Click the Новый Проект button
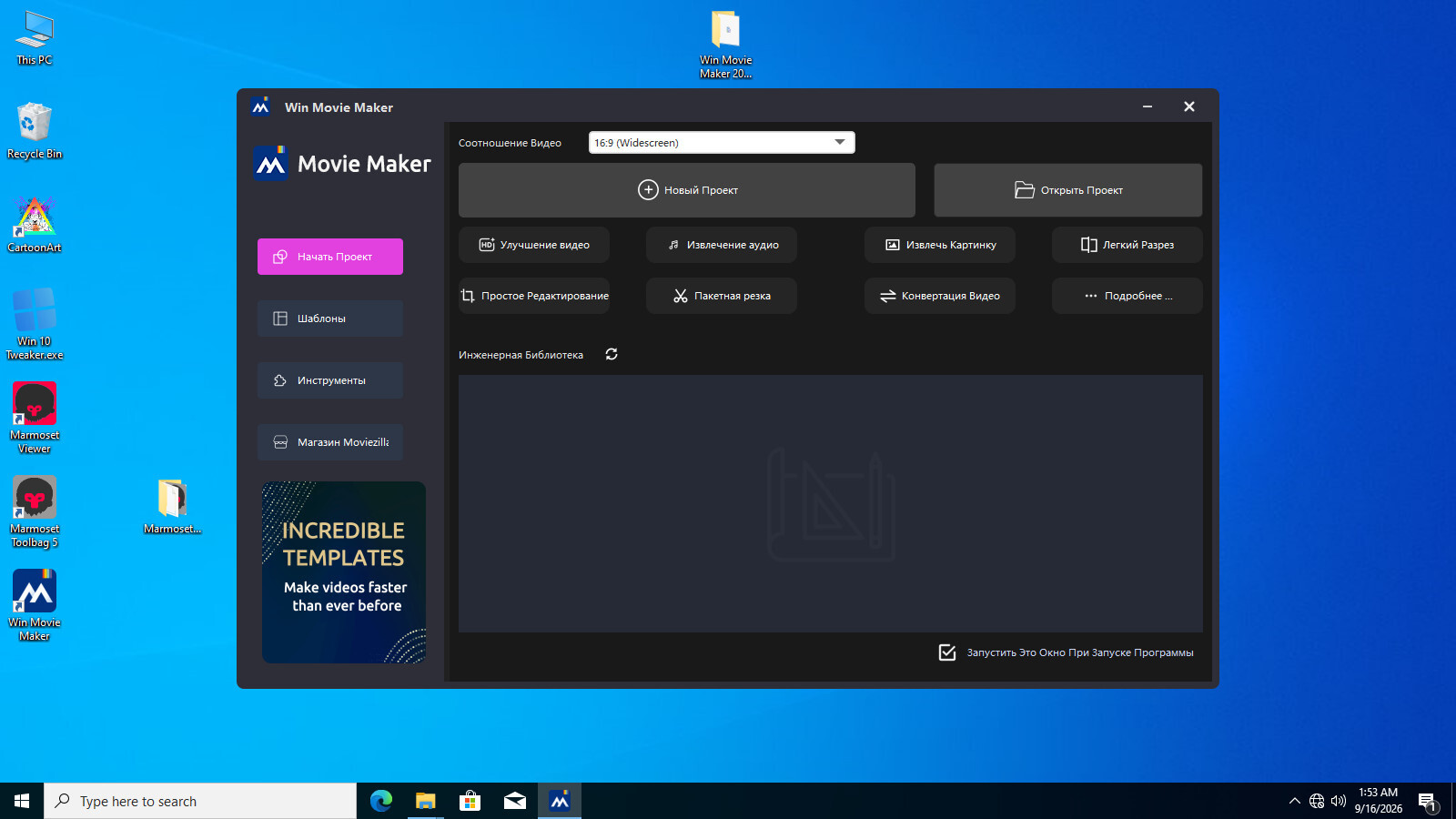 (687, 190)
